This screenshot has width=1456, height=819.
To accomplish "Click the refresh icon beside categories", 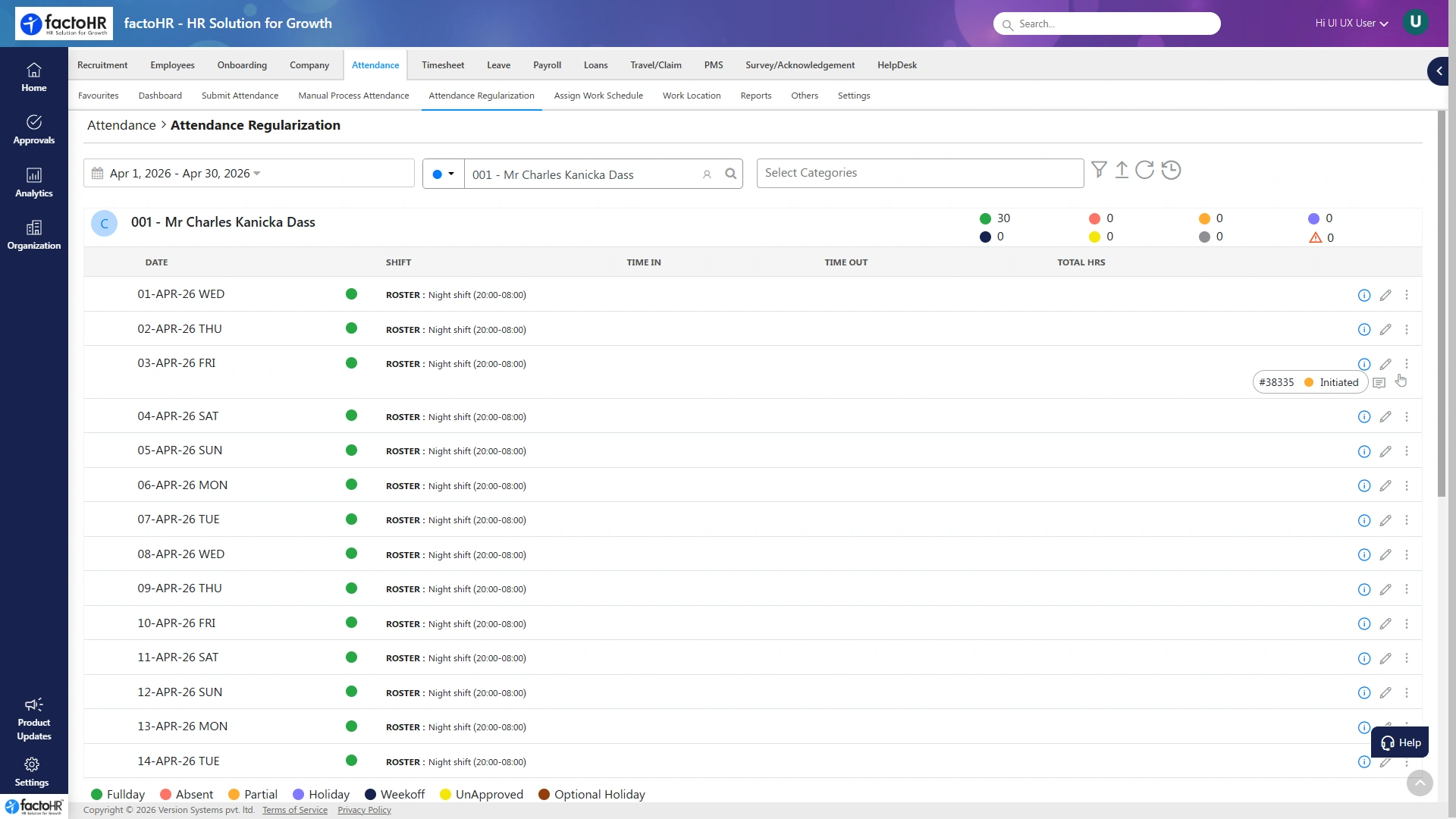I will tap(1145, 170).
